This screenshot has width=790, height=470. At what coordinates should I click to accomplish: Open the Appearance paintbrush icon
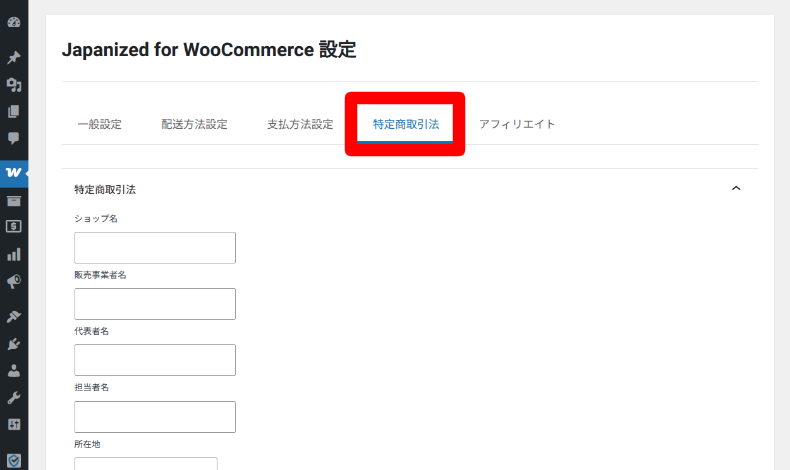point(14,316)
